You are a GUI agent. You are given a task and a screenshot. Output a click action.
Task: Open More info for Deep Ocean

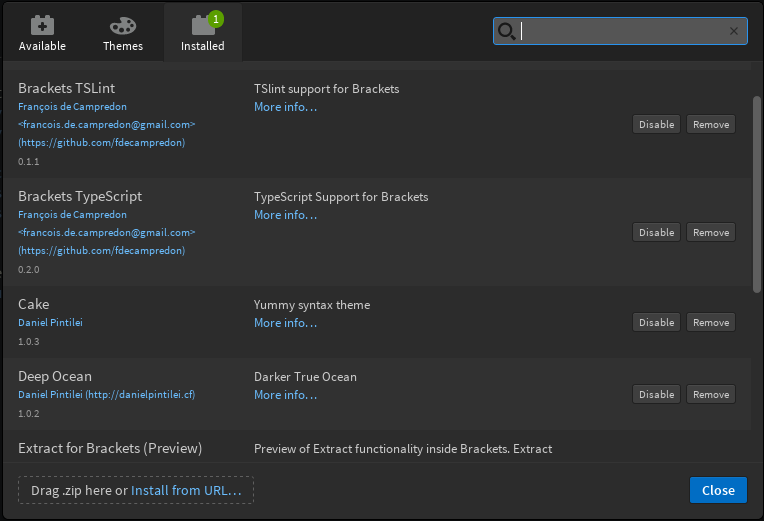(x=285, y=395)
